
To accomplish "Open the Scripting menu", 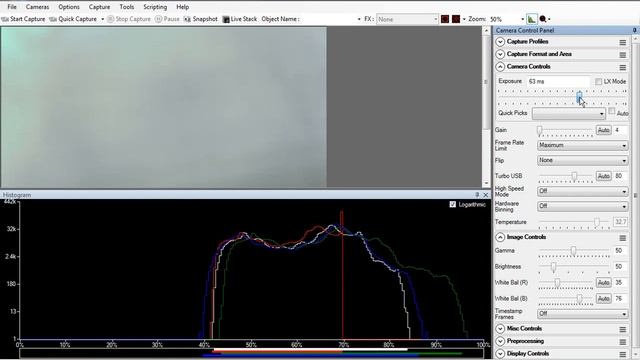I will [x=155, y=7].
